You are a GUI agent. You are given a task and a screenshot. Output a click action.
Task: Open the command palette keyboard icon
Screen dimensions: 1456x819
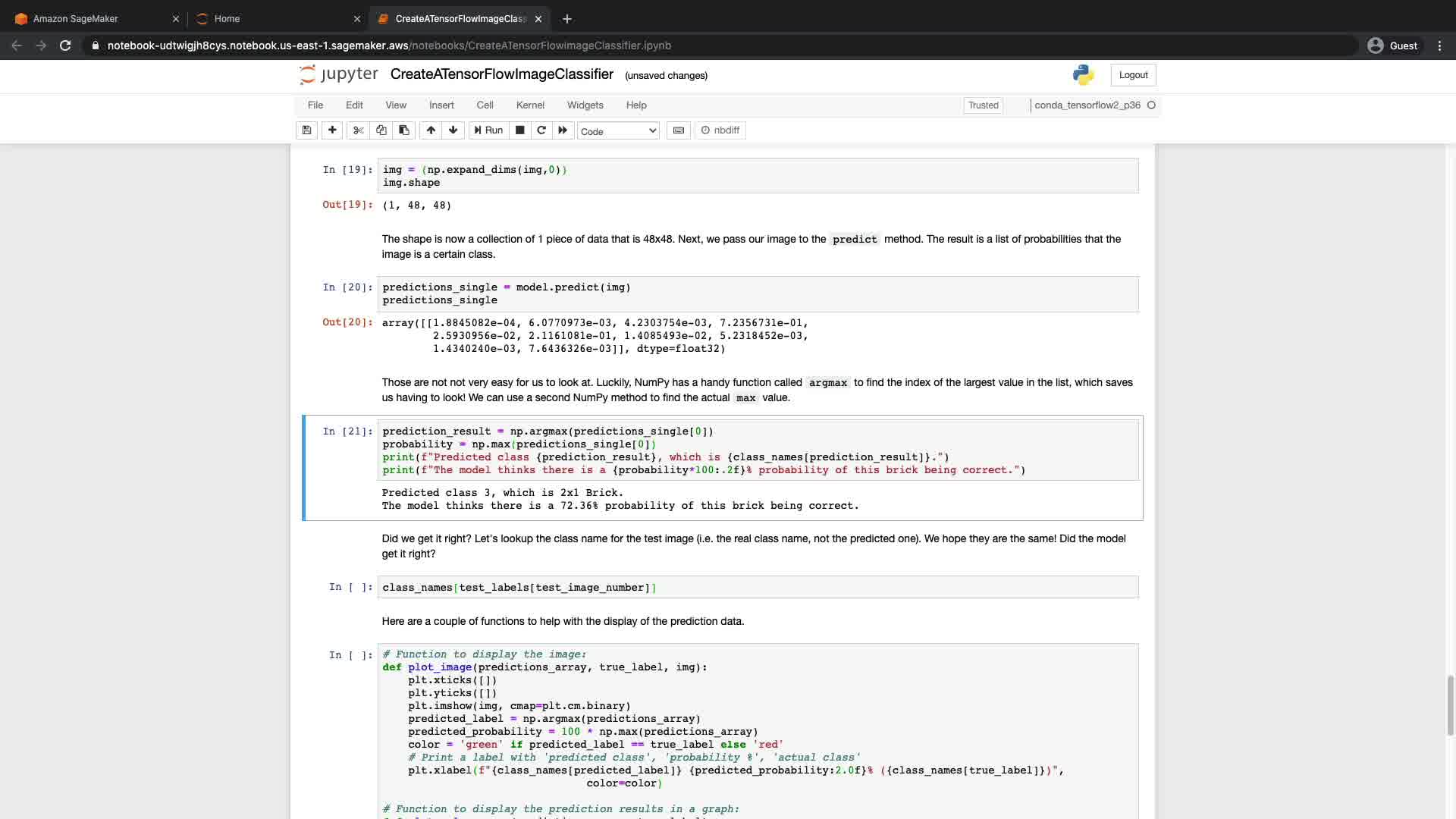pyautogui.click(x=679, y=130)
